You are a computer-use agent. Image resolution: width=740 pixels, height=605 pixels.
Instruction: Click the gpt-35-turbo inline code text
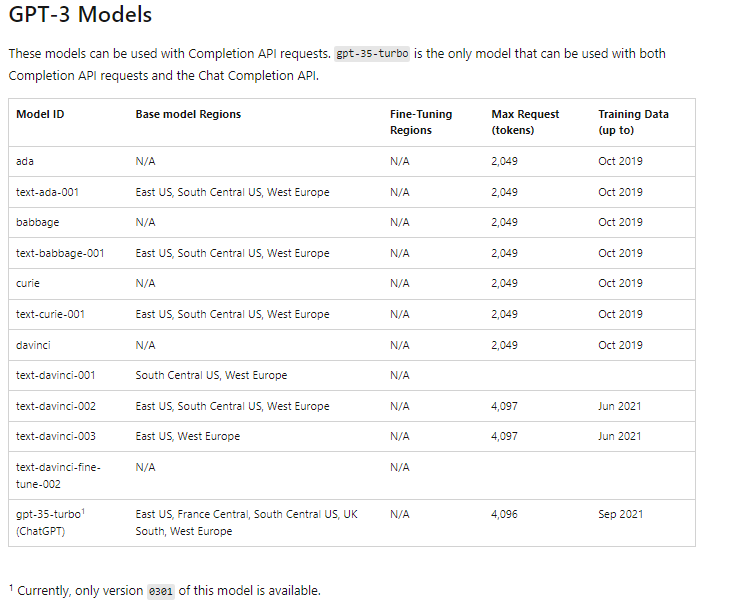(372, 54)
